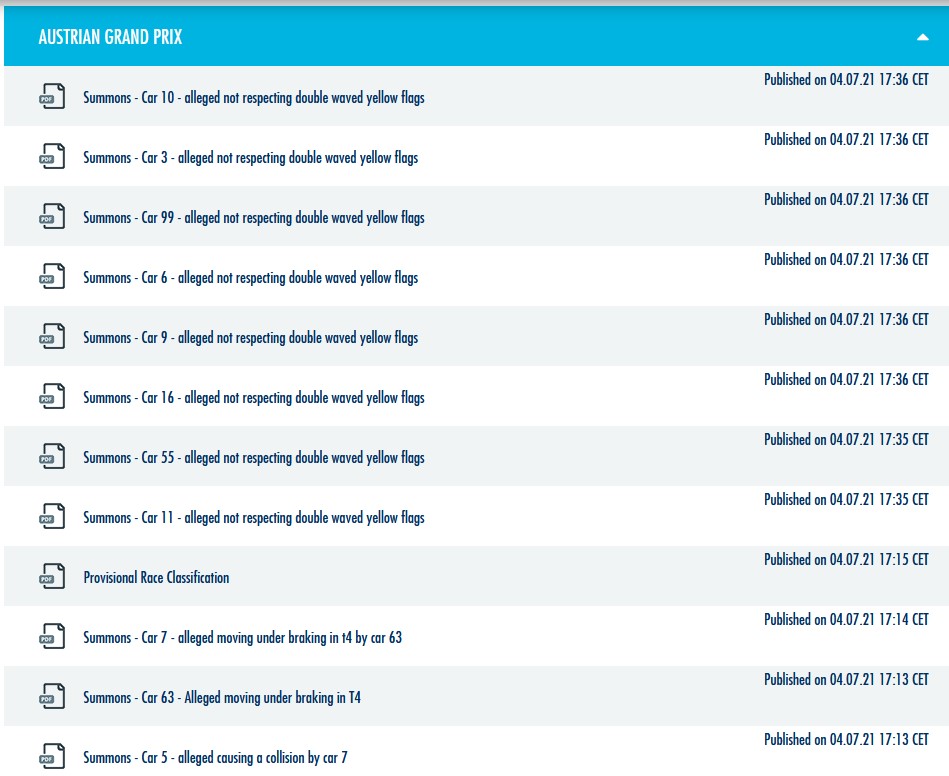Open Summons Car 5 causing a collision link
This screenshot has height=776, width=949.
tap(215, 757)
